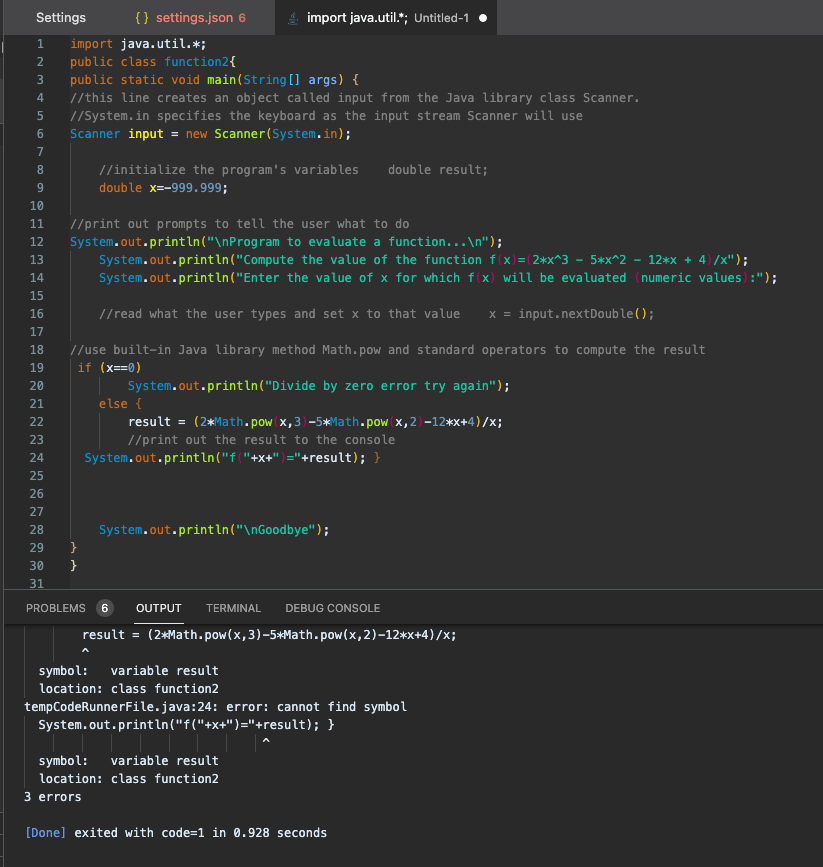Image resolution: width=823 pixels, height=867 pixels.
Task: Switch to the Settings tab
Action: coord(60,17)
